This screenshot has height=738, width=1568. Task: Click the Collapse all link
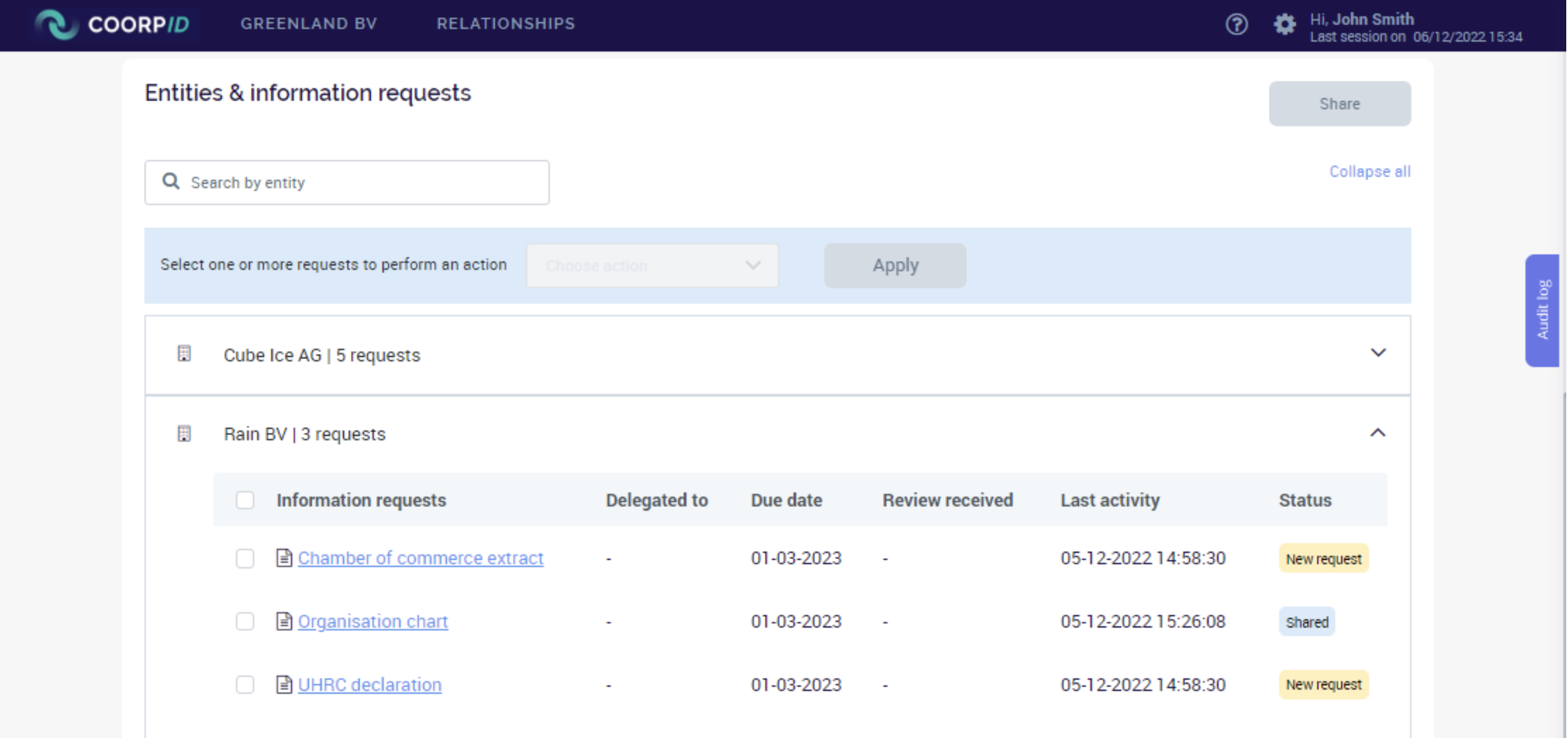tap(1369, 171)
